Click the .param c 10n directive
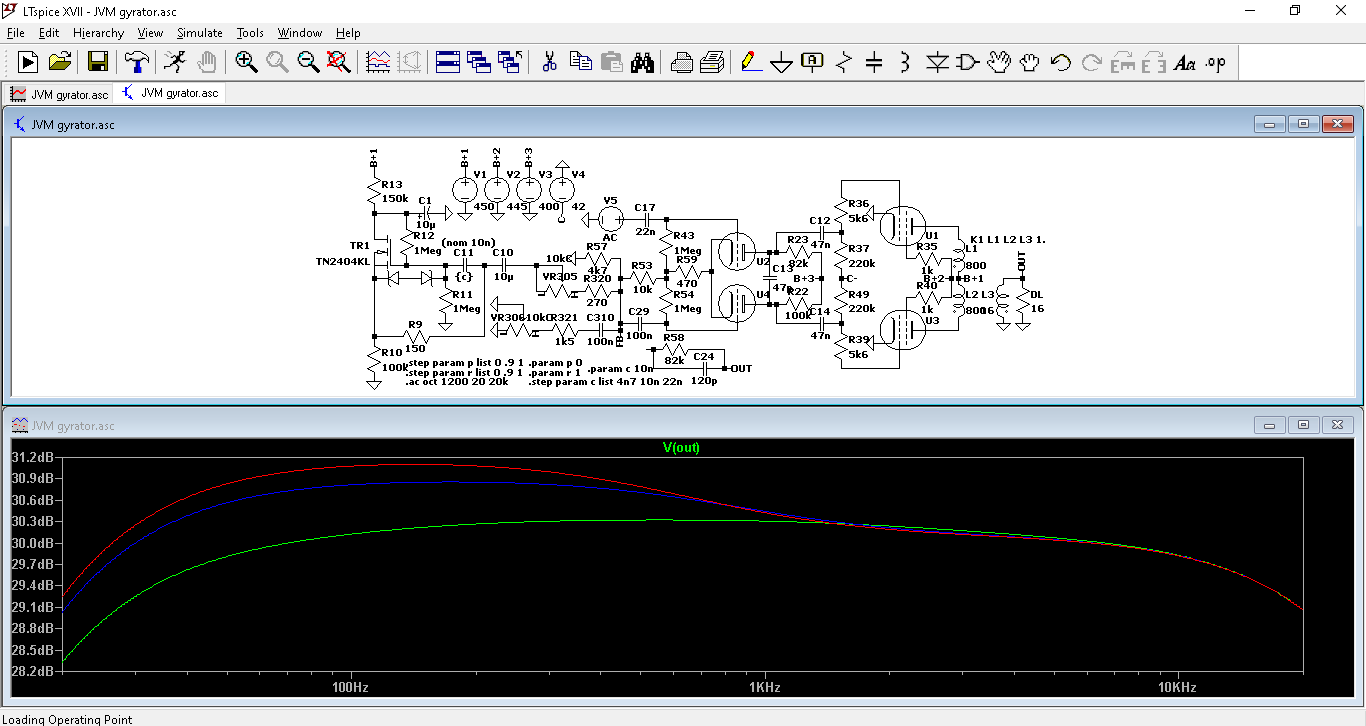The image size is (1366, 726). pos(620,369)
